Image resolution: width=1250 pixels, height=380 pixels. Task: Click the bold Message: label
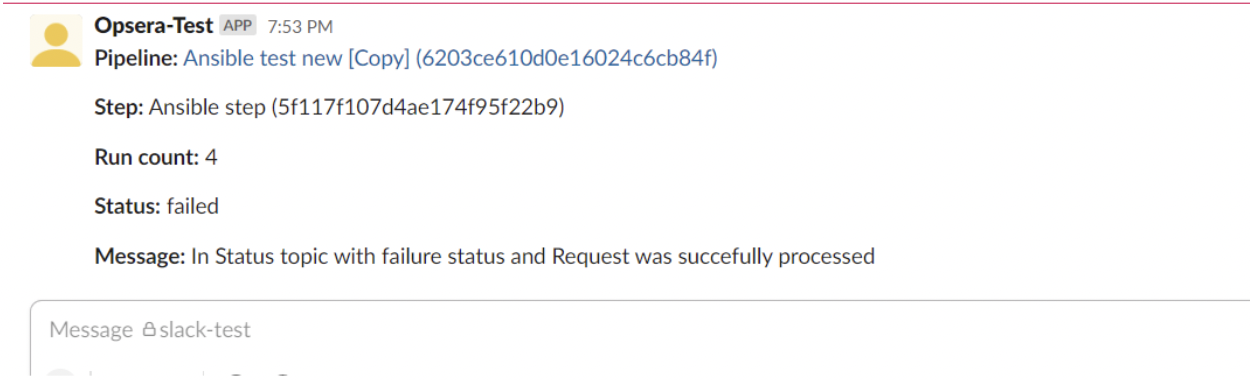point(141,256)
